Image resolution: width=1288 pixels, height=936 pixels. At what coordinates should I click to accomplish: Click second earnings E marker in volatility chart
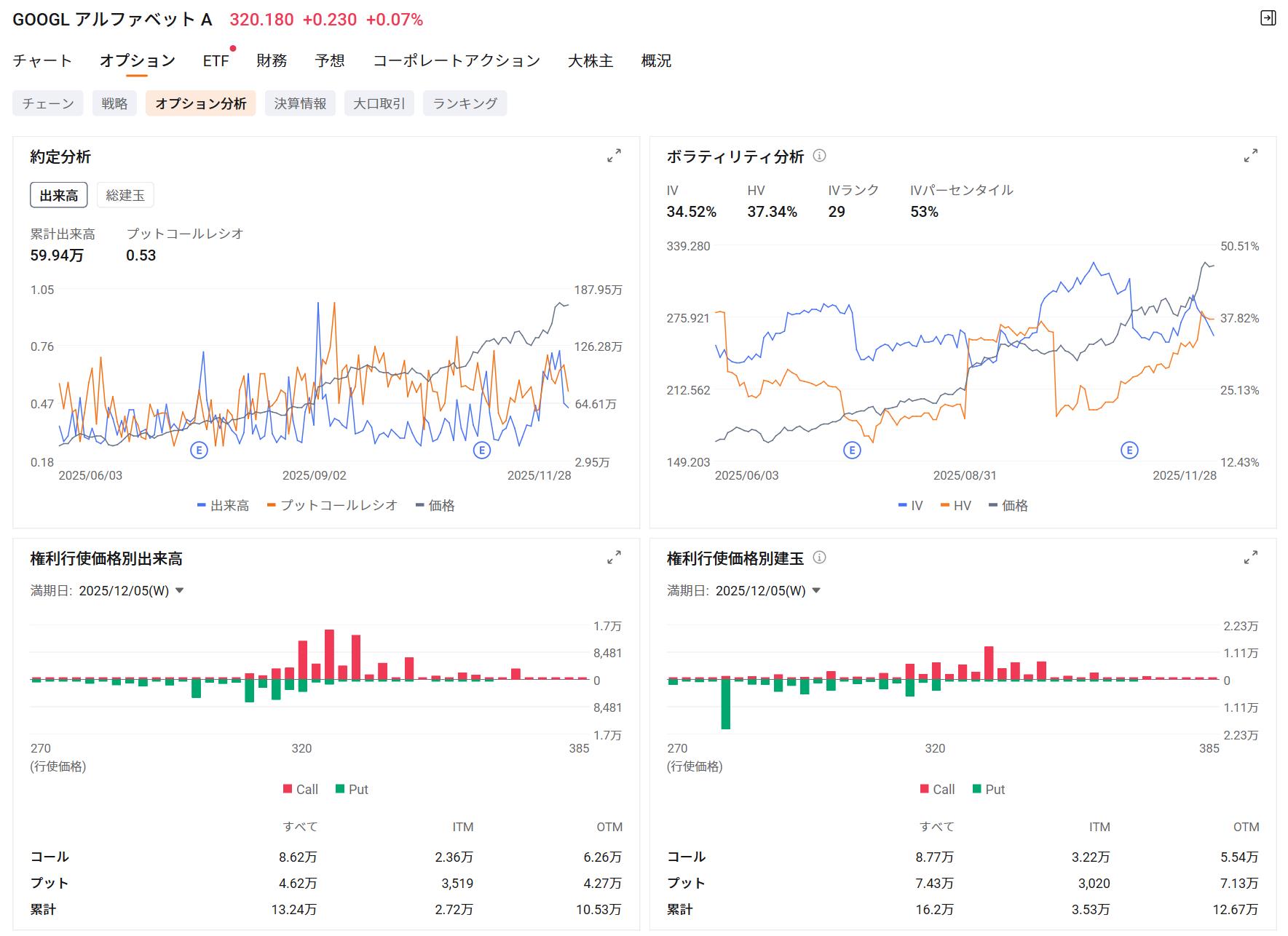pyautogui.click(x=1129, y=450)
